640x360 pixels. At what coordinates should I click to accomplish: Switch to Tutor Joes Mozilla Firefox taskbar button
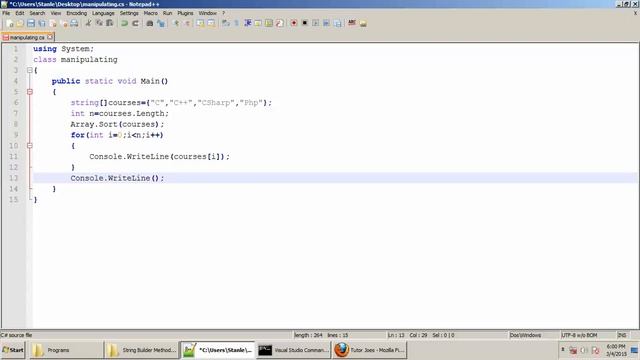click(x=370, y=350)
